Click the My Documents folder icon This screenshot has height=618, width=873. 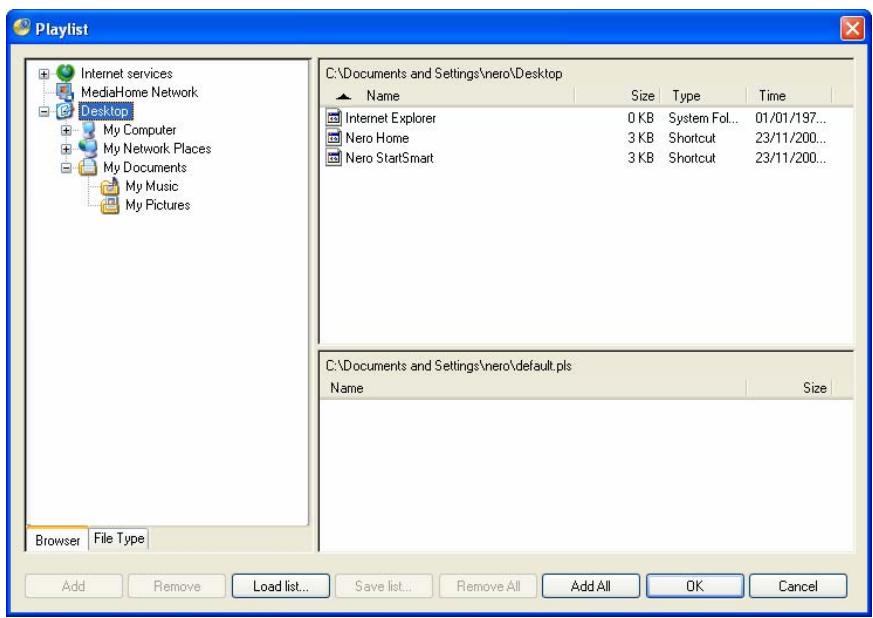[88, 167]
